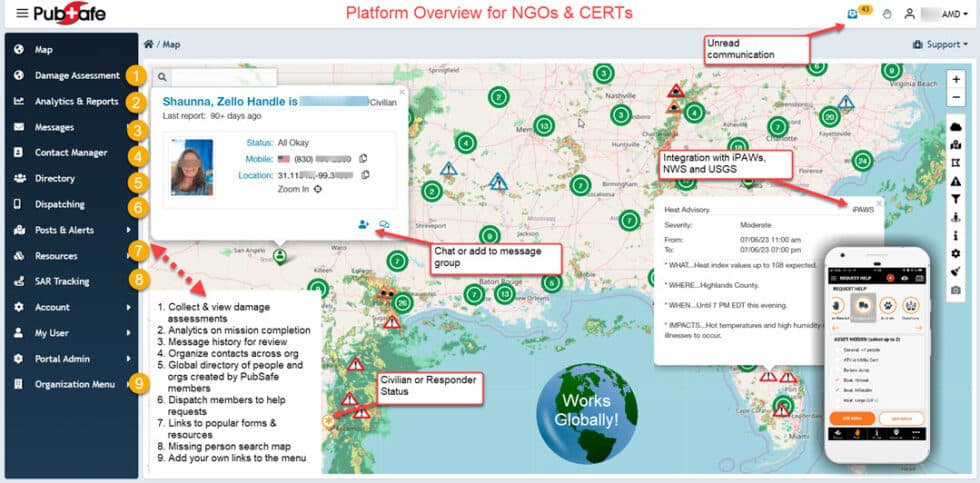Select Dispatching from the sidebar
980x483 pixels.
tap(60, 204)
